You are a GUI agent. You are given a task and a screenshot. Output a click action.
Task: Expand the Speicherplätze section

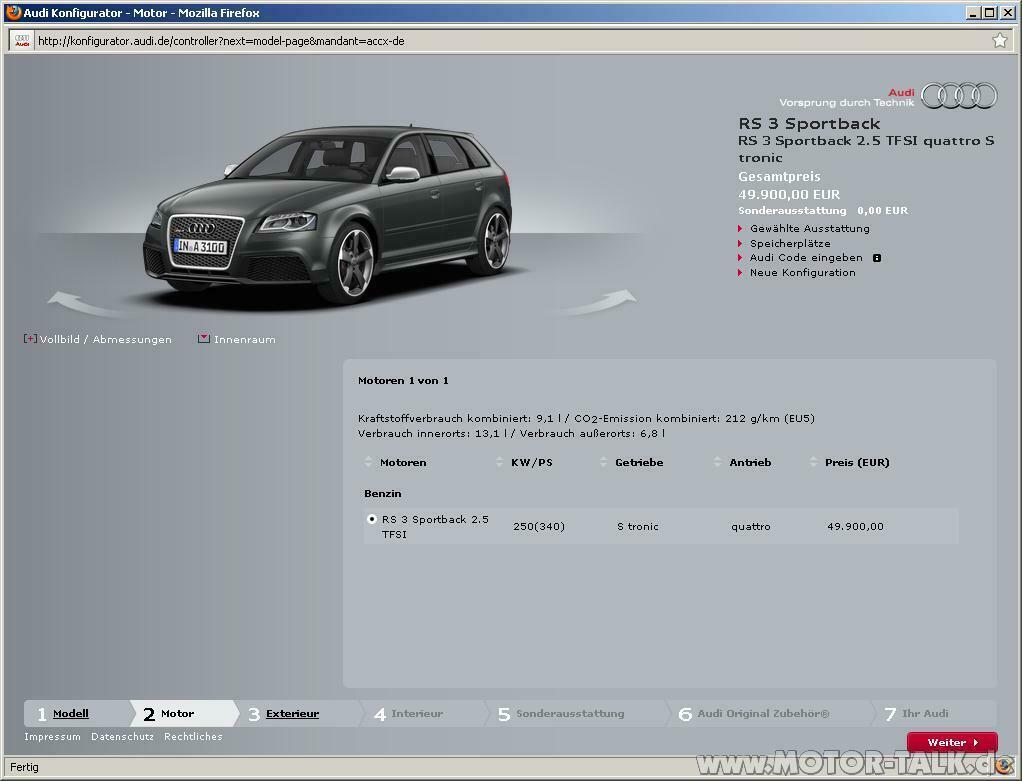tap(789, 243)
